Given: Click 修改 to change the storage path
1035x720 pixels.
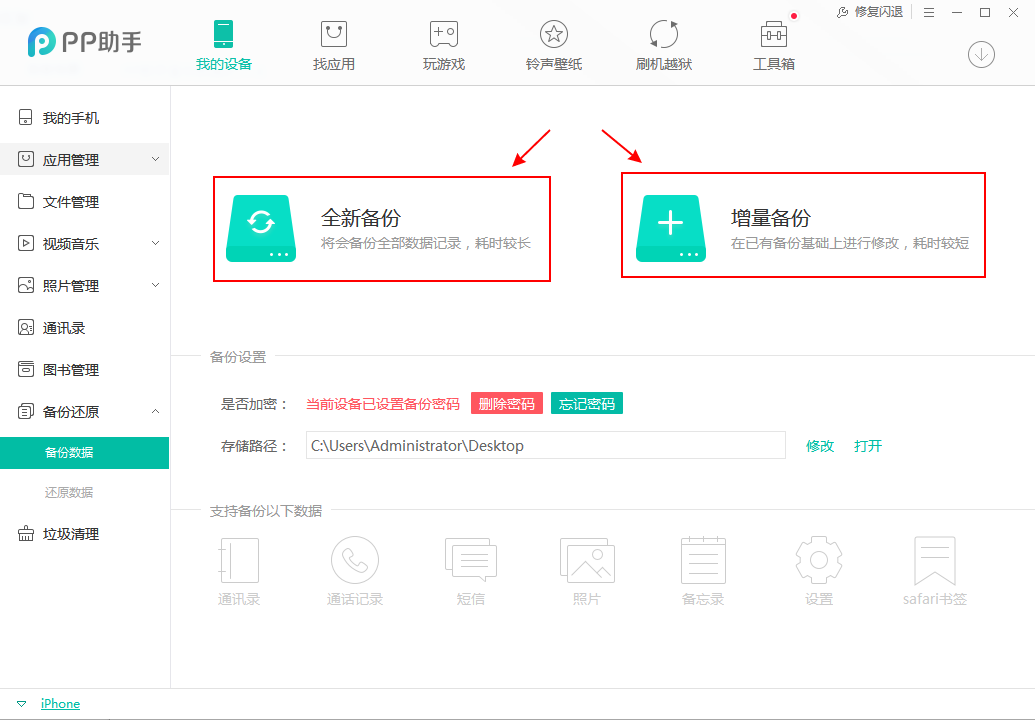Looking at the screenshot, I should click(819, 446).
